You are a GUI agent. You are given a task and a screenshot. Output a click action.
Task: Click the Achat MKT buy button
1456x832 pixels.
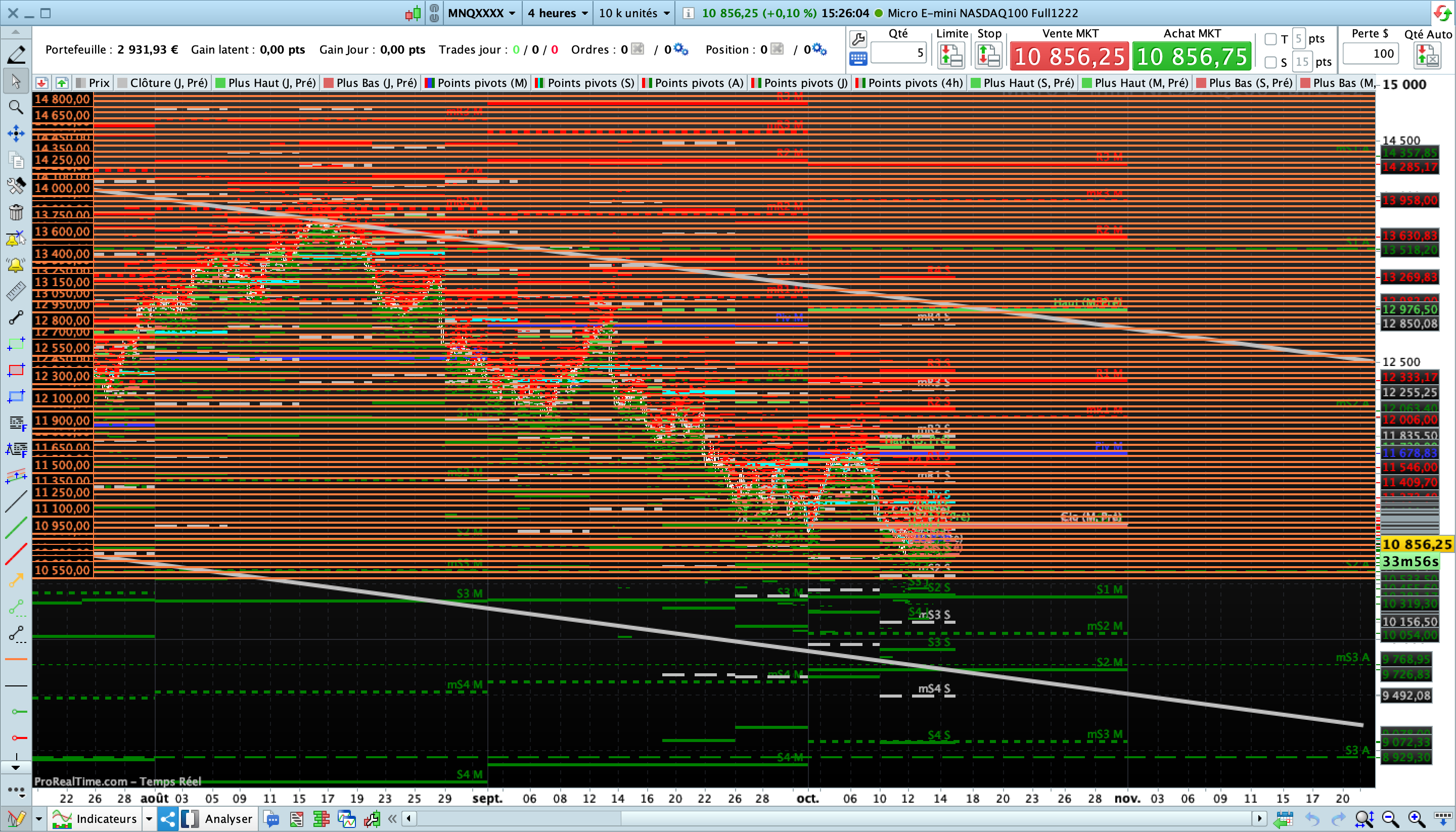[1192, 56]
